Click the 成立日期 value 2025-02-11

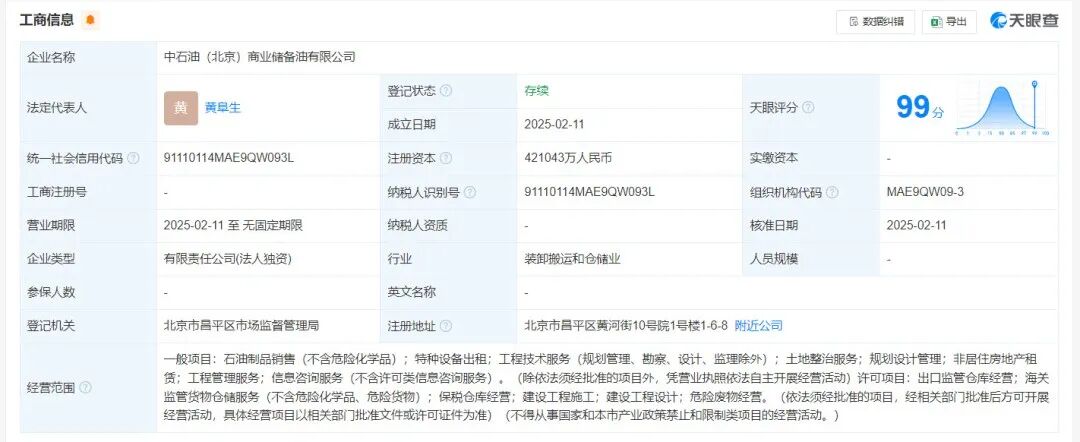(554, 125)
